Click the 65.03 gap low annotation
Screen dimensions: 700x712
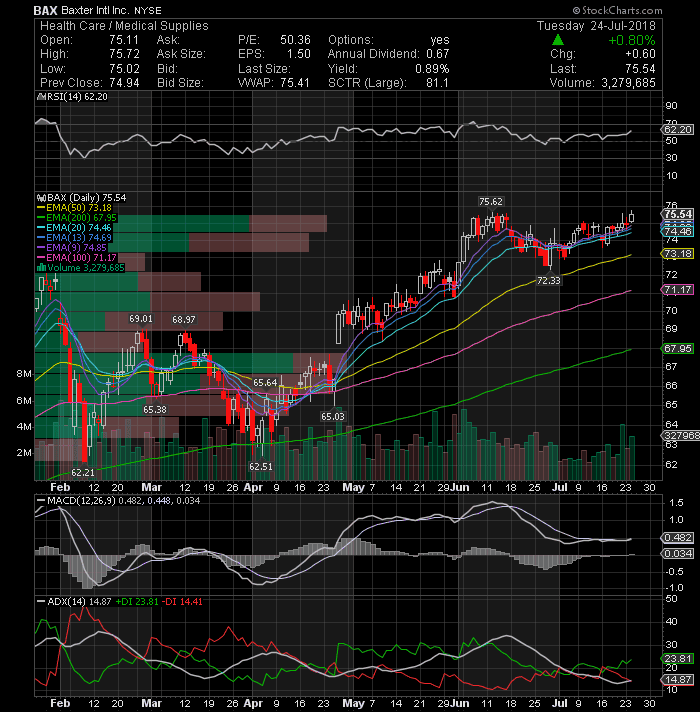pyautogui.click(x=332, y=416)
